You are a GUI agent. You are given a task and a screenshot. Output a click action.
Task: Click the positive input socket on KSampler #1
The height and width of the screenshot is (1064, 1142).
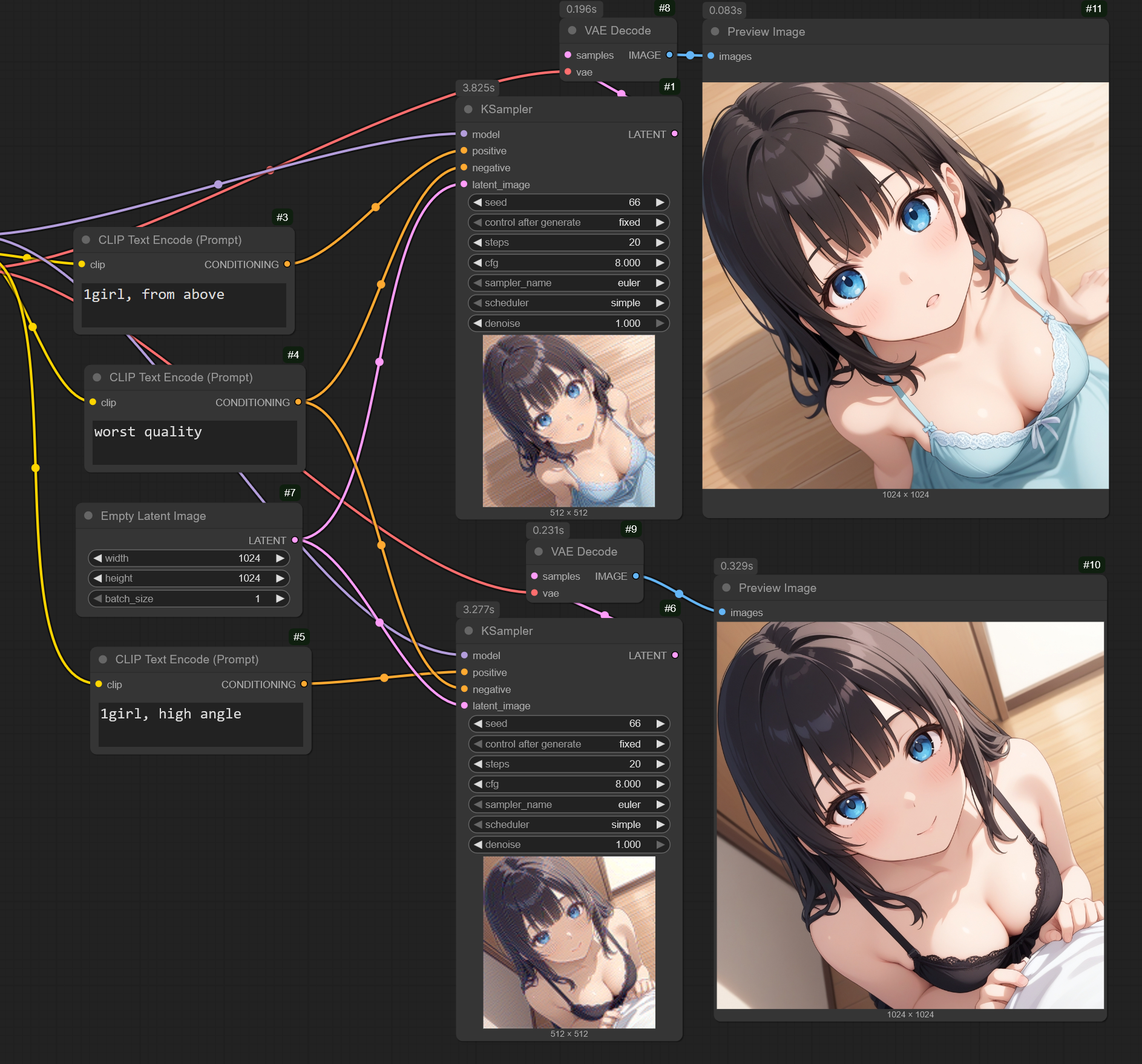click(464, 151)
